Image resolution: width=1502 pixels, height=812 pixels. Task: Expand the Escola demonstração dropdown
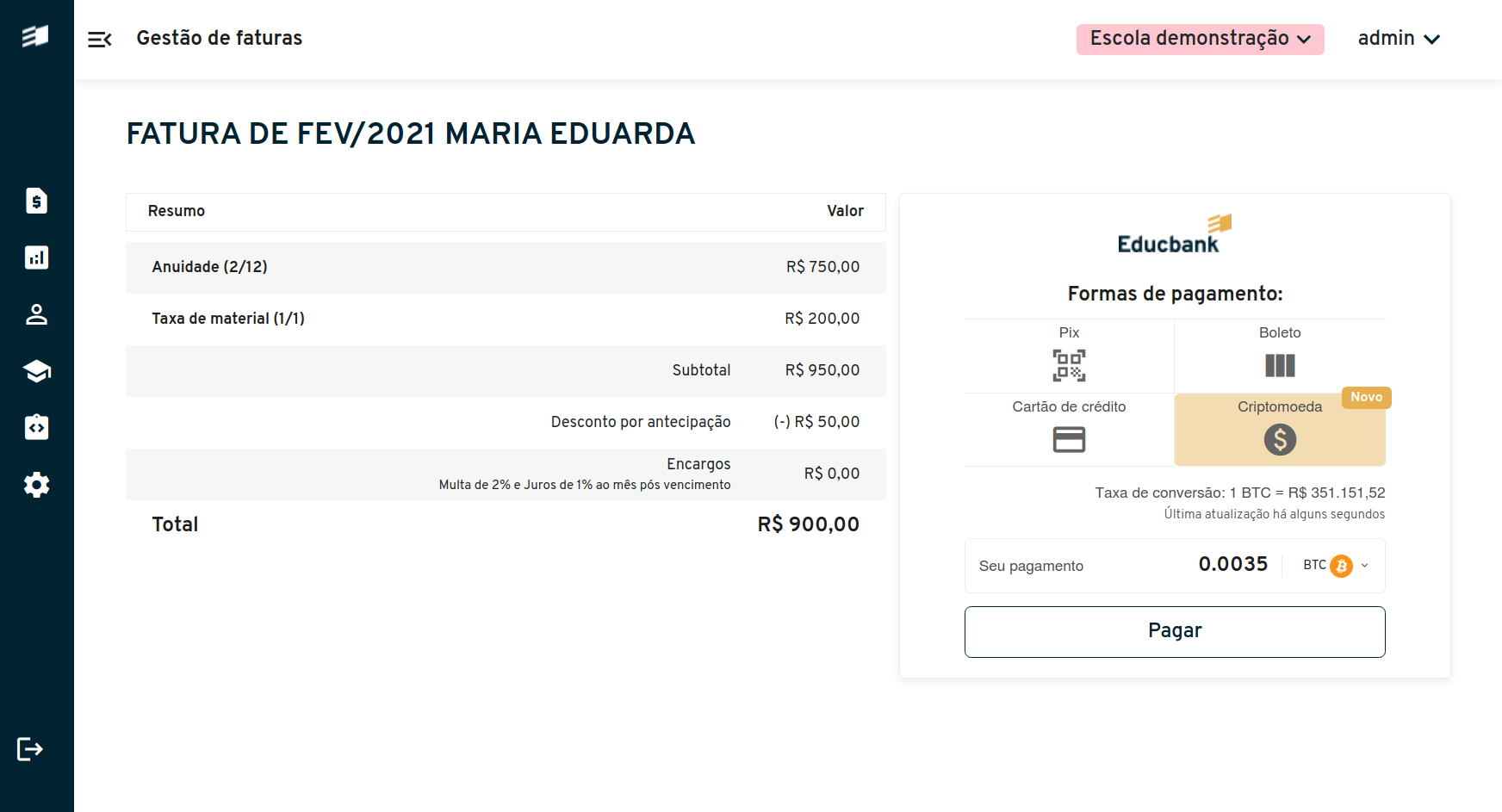click(1200, 39)
